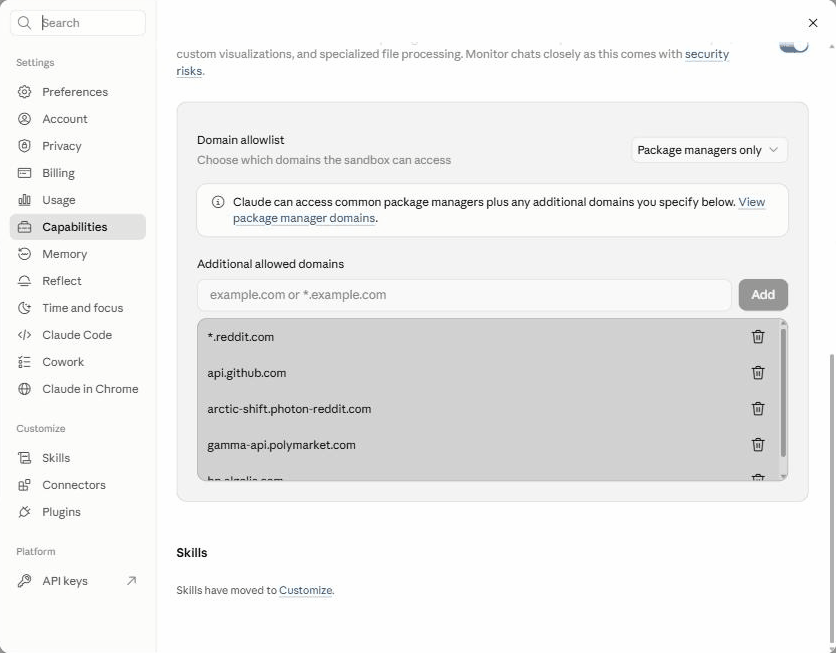Open Preferences settings page
Screen dimensions: 836x653
(x=78, y=92)
